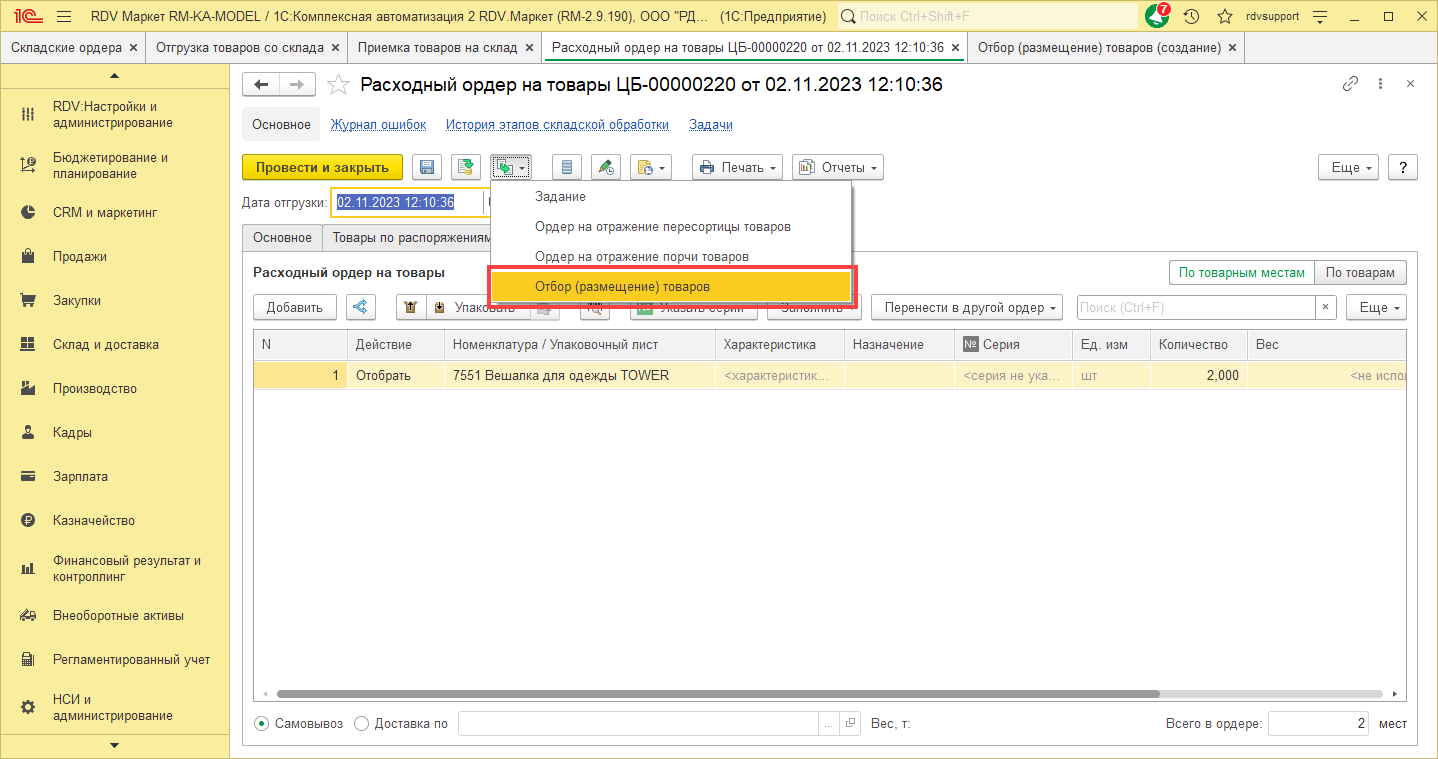The width and height of the screenshot is (1438, 759).
Task: Click the post document icon
Action: (x=465, y=168)
